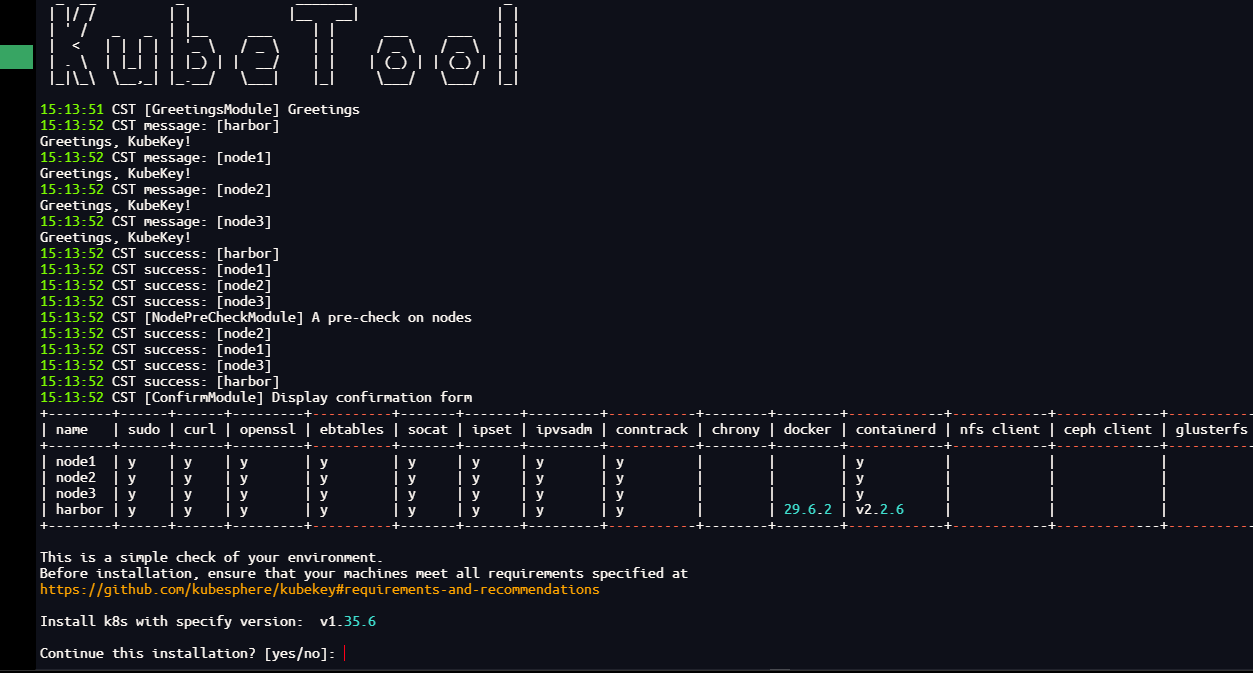
Task: Click 'This is a simple check of your environment.'
Action: [x=212, y=558]
